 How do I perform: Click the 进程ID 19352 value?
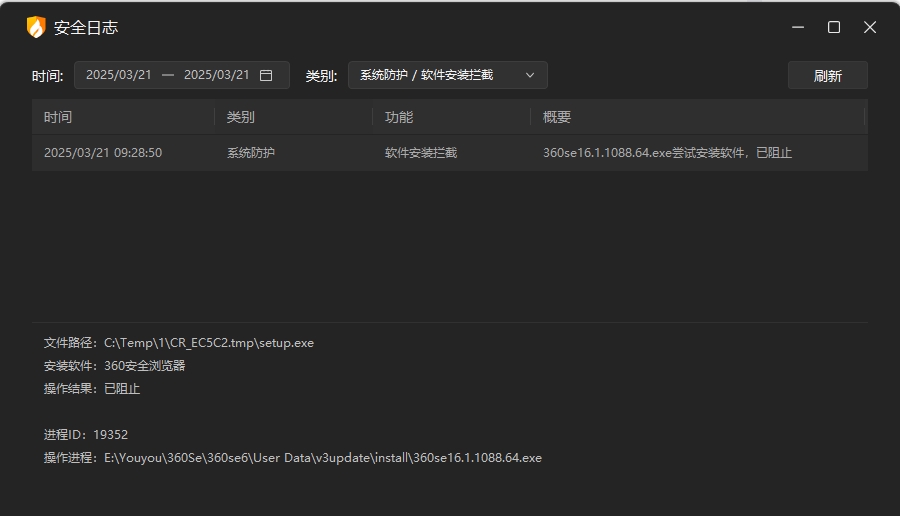tap(110, 435)
